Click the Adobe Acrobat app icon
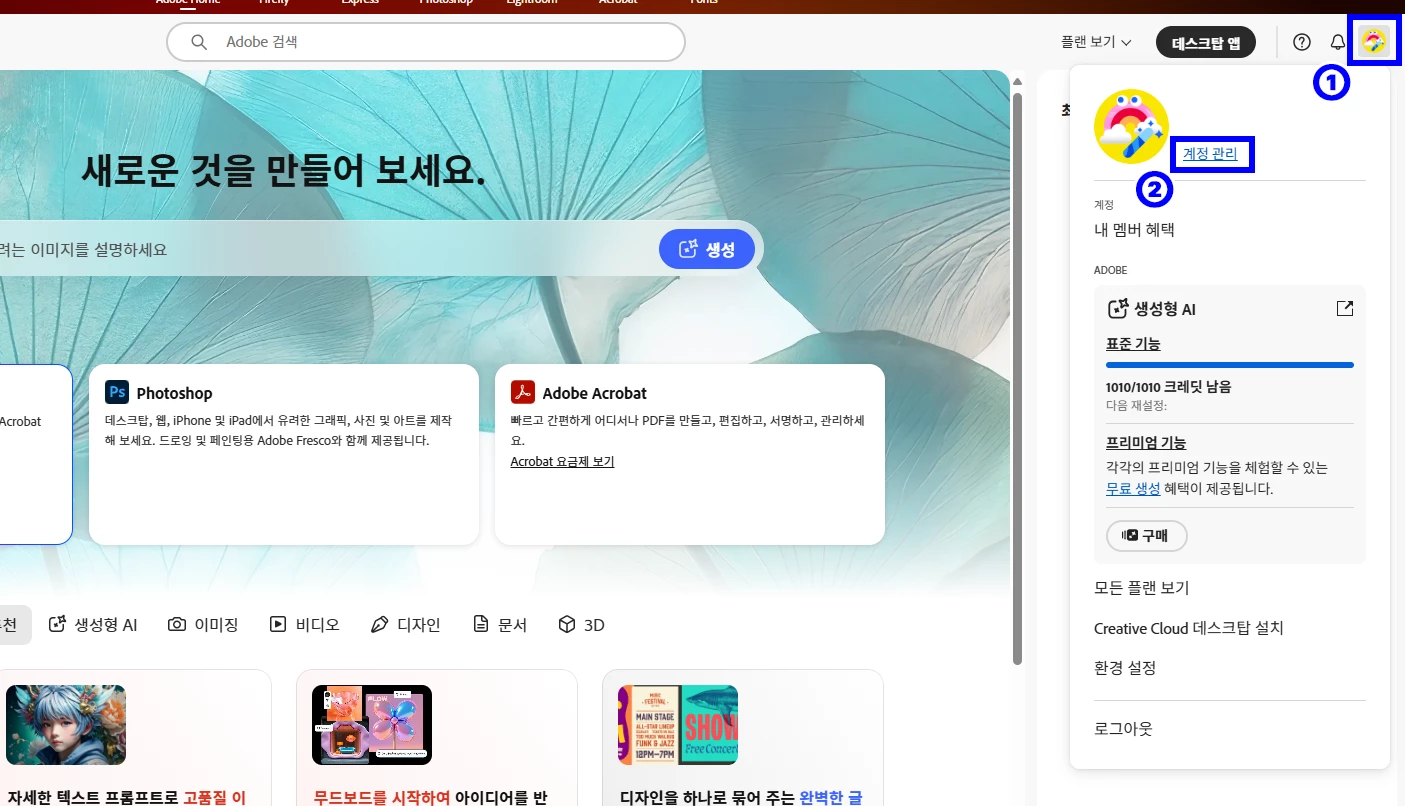This screenshot has width=1405, height=806. coord(523,392)
